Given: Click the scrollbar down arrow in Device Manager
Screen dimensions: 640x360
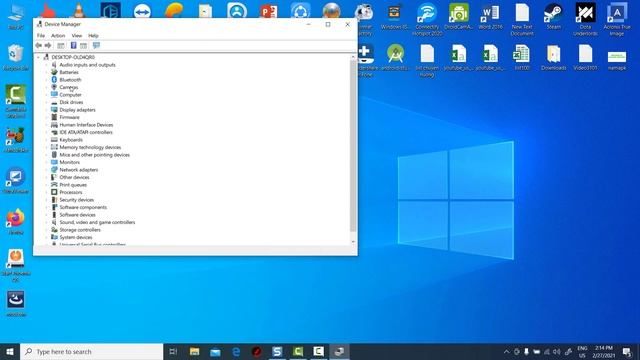Looking at the screenshot, I should pos(353,242).
